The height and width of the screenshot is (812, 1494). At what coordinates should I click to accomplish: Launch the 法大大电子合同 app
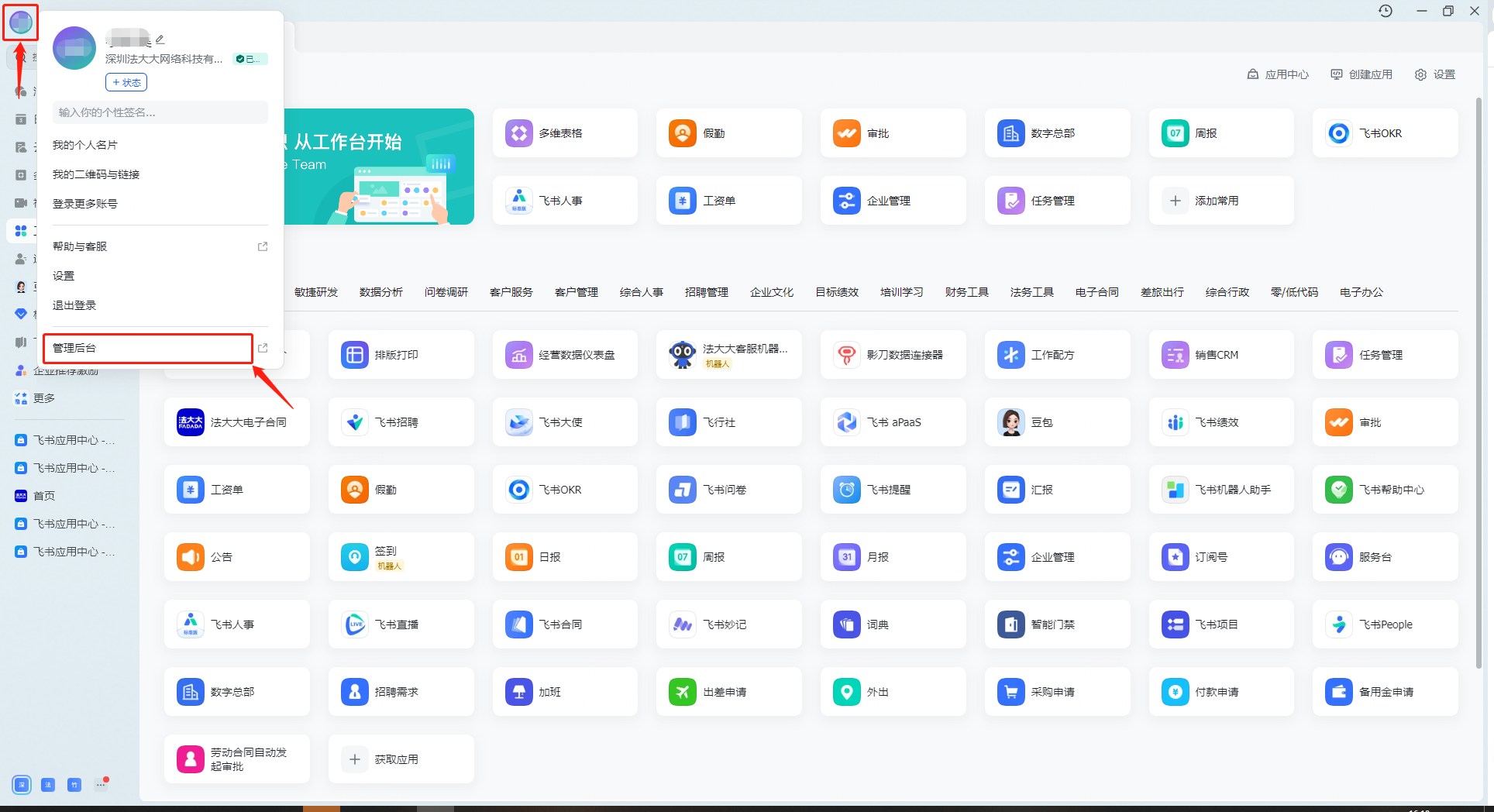pyautogui.click(x=236, y=422)
